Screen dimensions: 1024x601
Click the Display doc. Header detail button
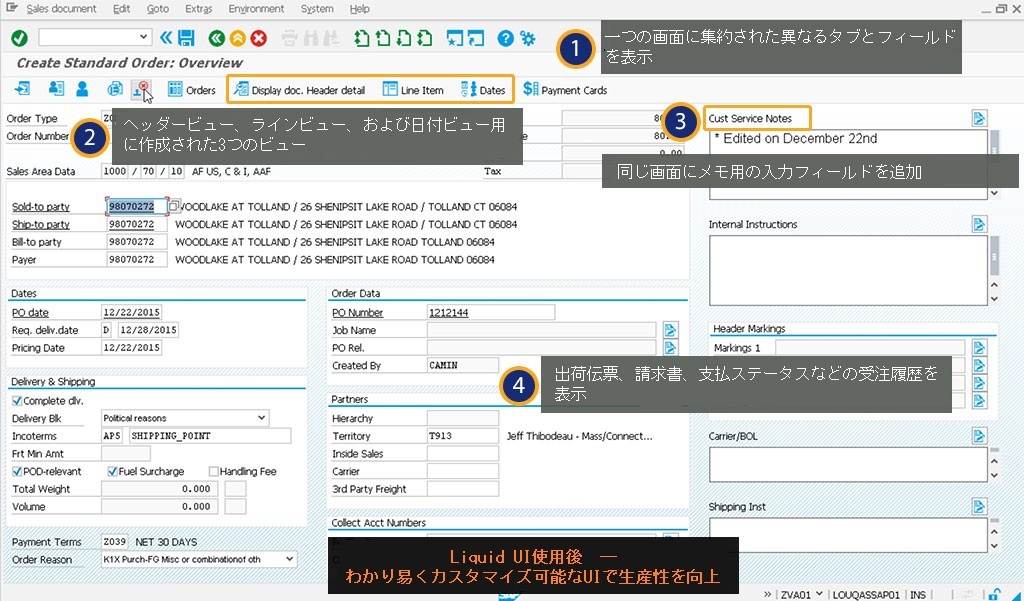299,90
